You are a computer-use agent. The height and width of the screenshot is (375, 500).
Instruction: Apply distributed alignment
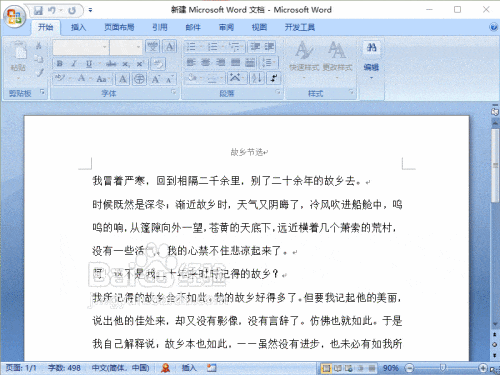tap(250, 62)
